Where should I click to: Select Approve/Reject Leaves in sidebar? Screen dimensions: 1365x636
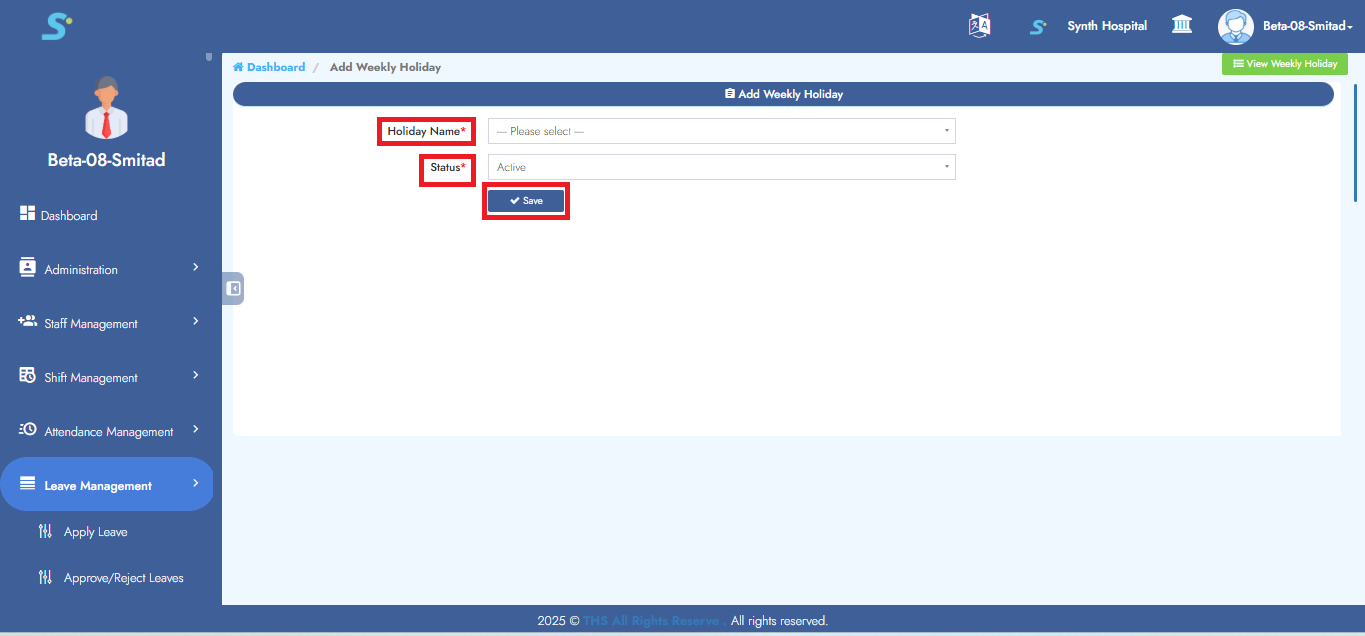123,578
